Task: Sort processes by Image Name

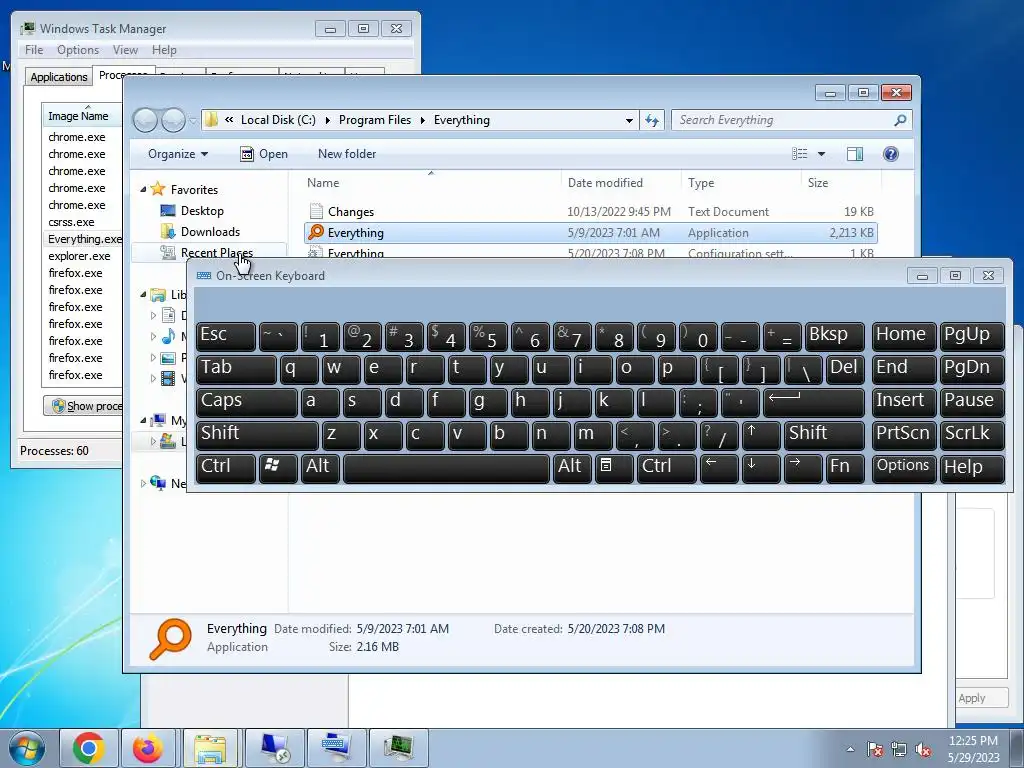Action: pos(82,116)
